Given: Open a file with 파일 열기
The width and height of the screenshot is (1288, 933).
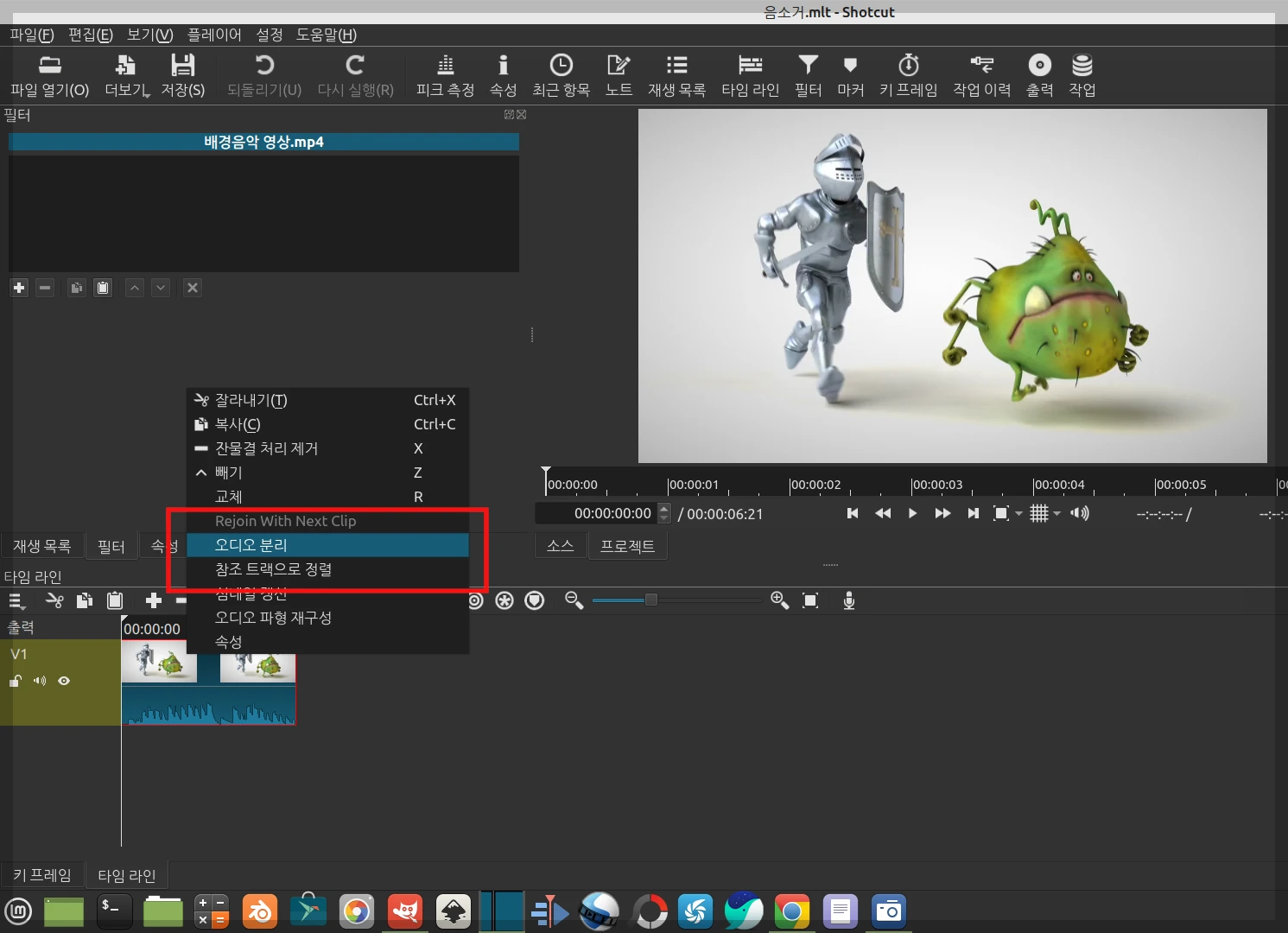Looking at the screenshot, I should 50,76.
